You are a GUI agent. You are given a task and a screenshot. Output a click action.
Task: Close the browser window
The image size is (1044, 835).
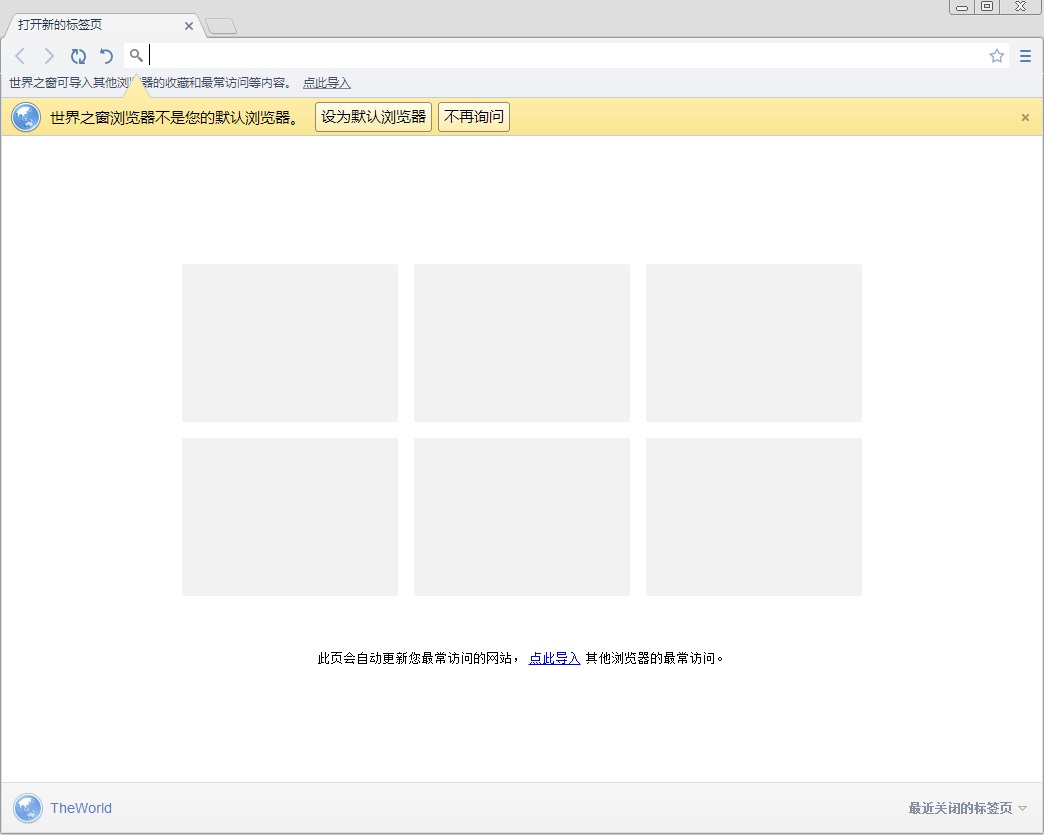1020,7
